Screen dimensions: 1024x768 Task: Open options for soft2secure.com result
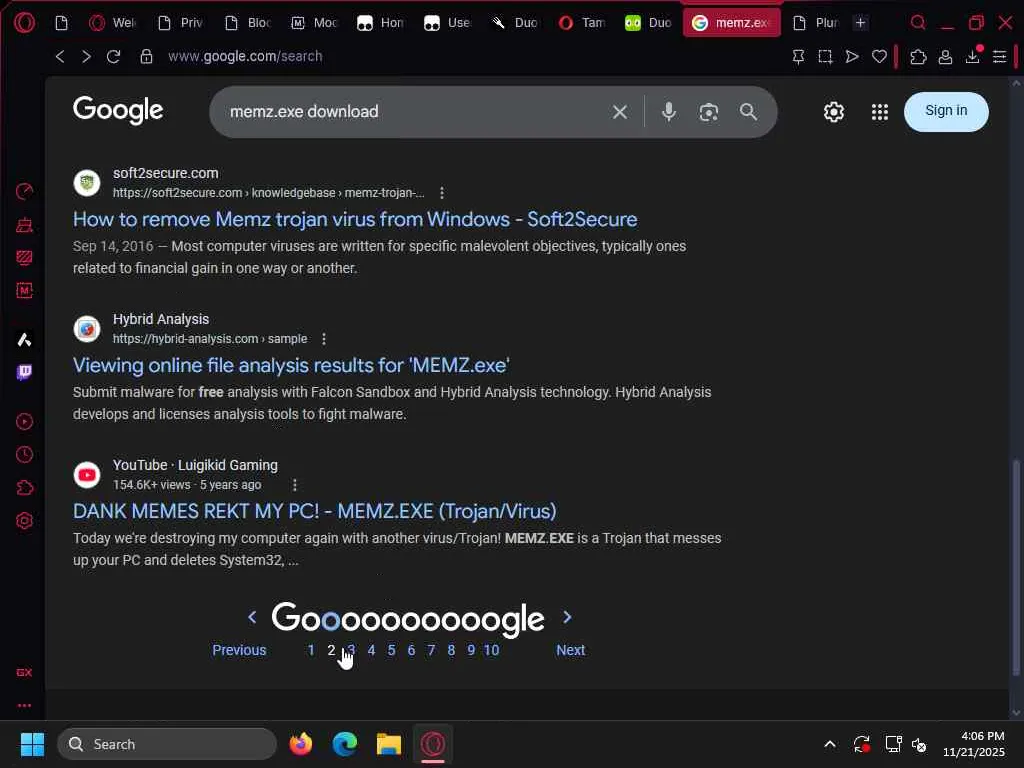(x=442, y=193)
